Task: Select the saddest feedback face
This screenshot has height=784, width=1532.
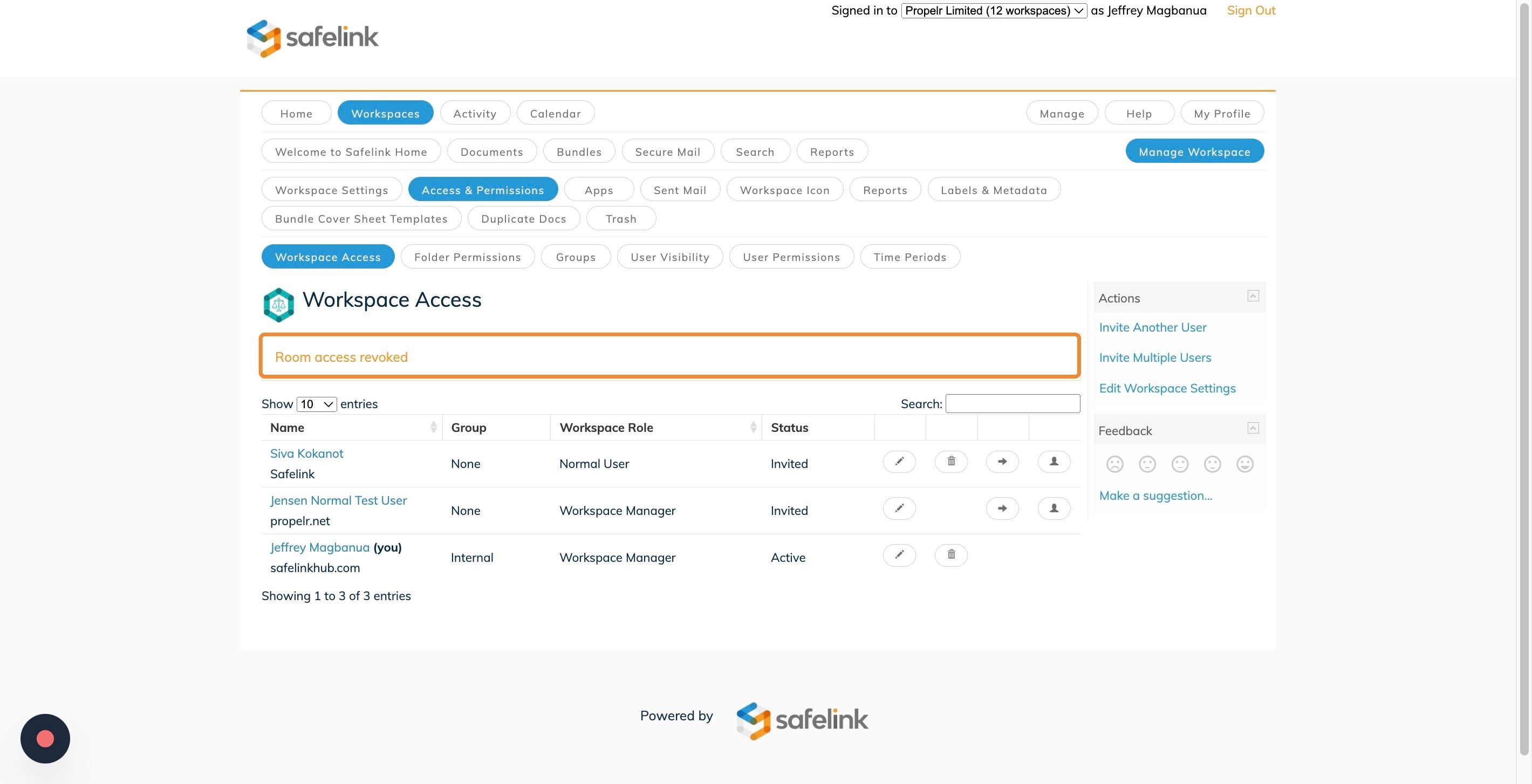Action: click(1114, 464)
